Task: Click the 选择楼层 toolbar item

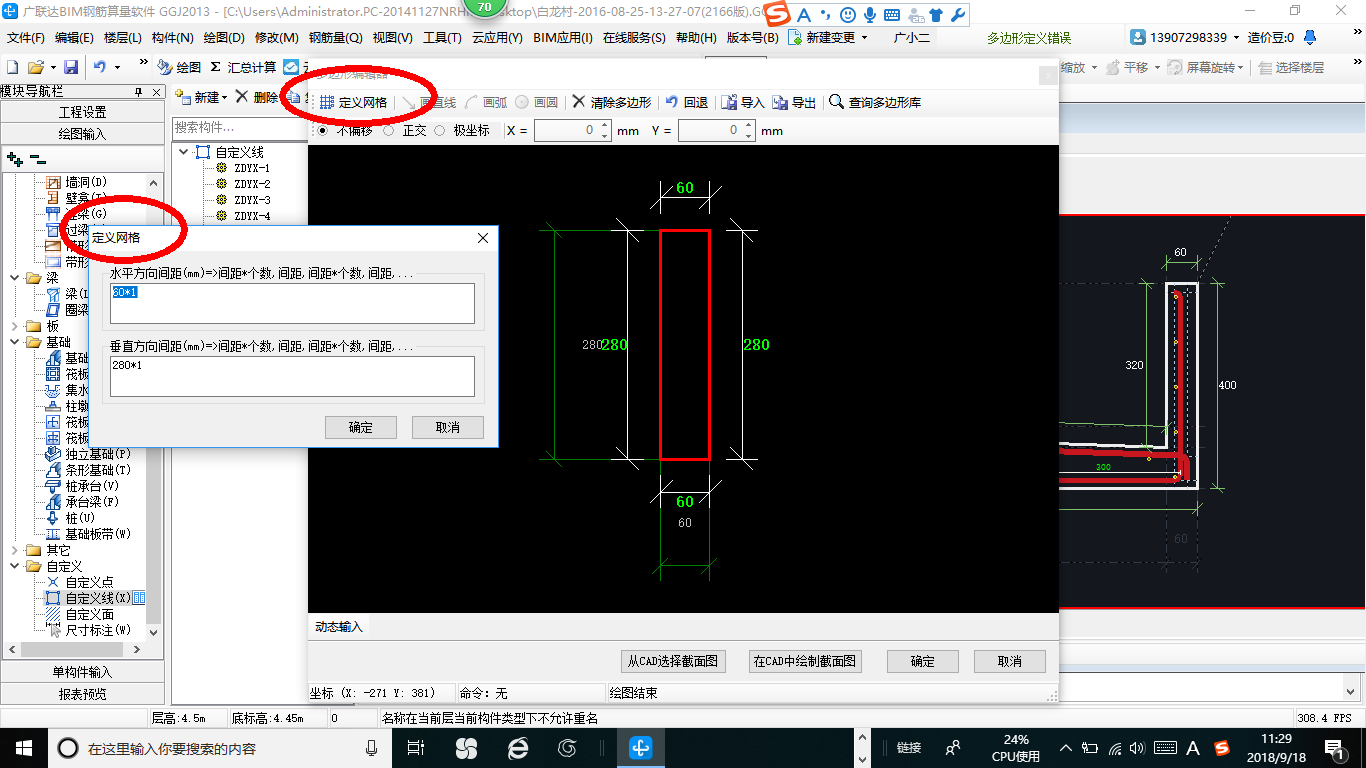Action: coord(1291,67)
